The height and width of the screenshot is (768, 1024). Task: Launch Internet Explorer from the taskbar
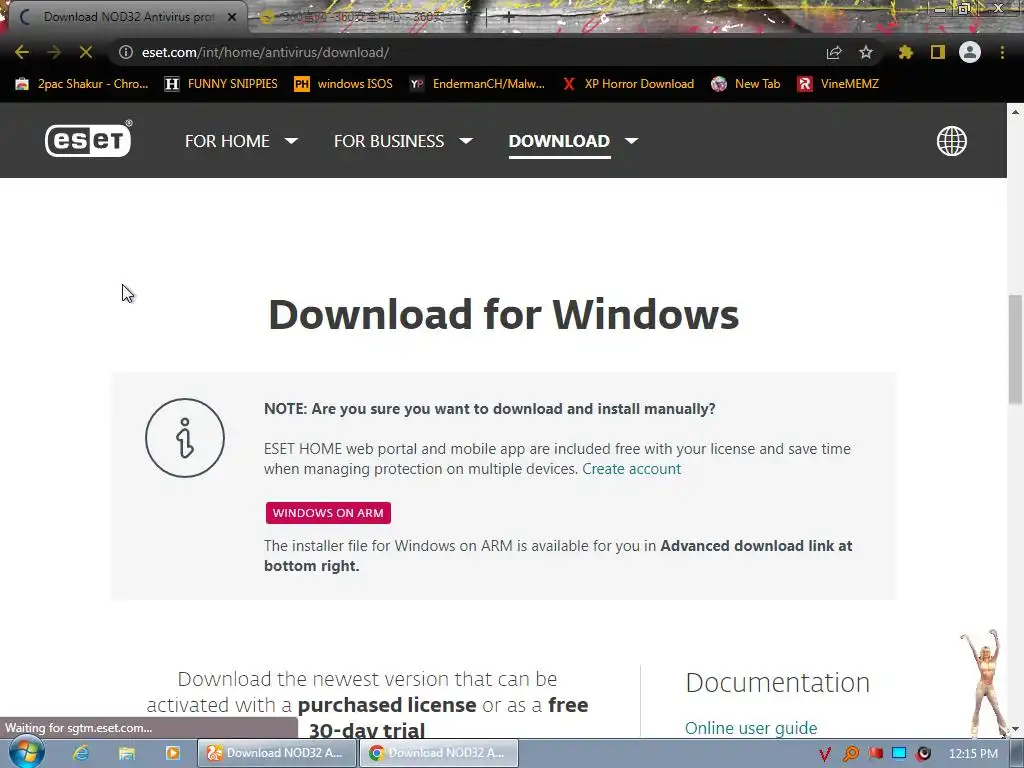(81, 753)
